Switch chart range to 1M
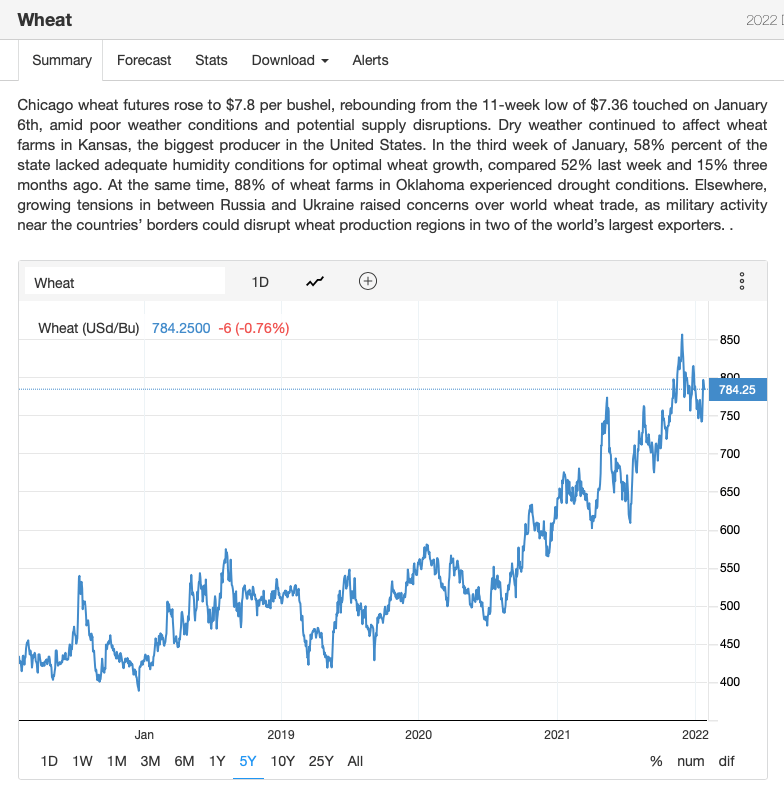Screen dimensions: 784x809 (x=117, y=761)
